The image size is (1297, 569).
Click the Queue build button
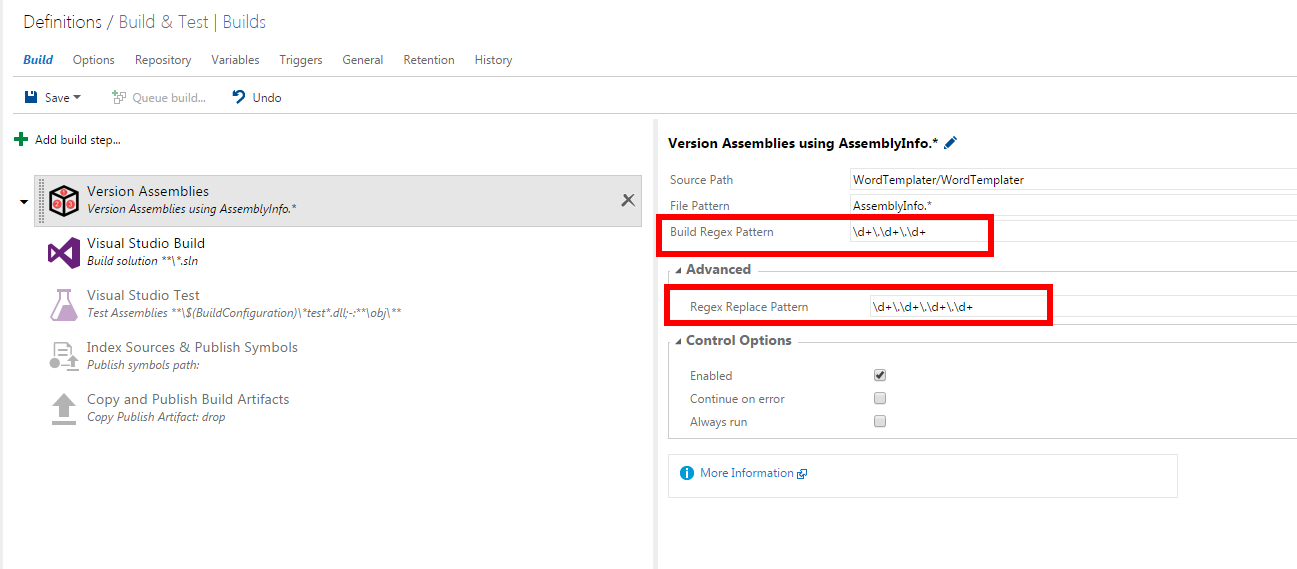pos(159,98)
